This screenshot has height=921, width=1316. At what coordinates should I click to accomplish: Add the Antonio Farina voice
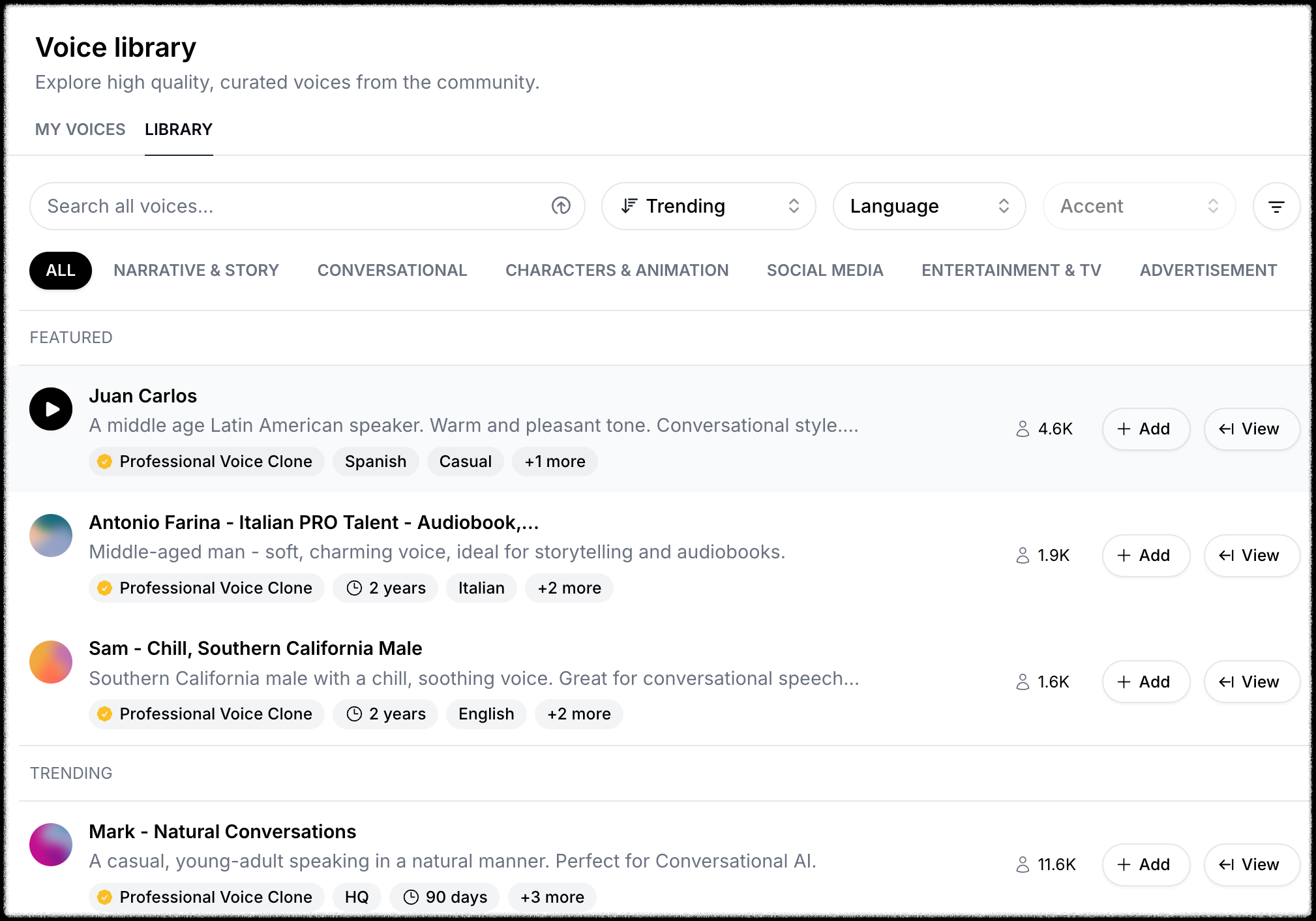(1145, 556)
